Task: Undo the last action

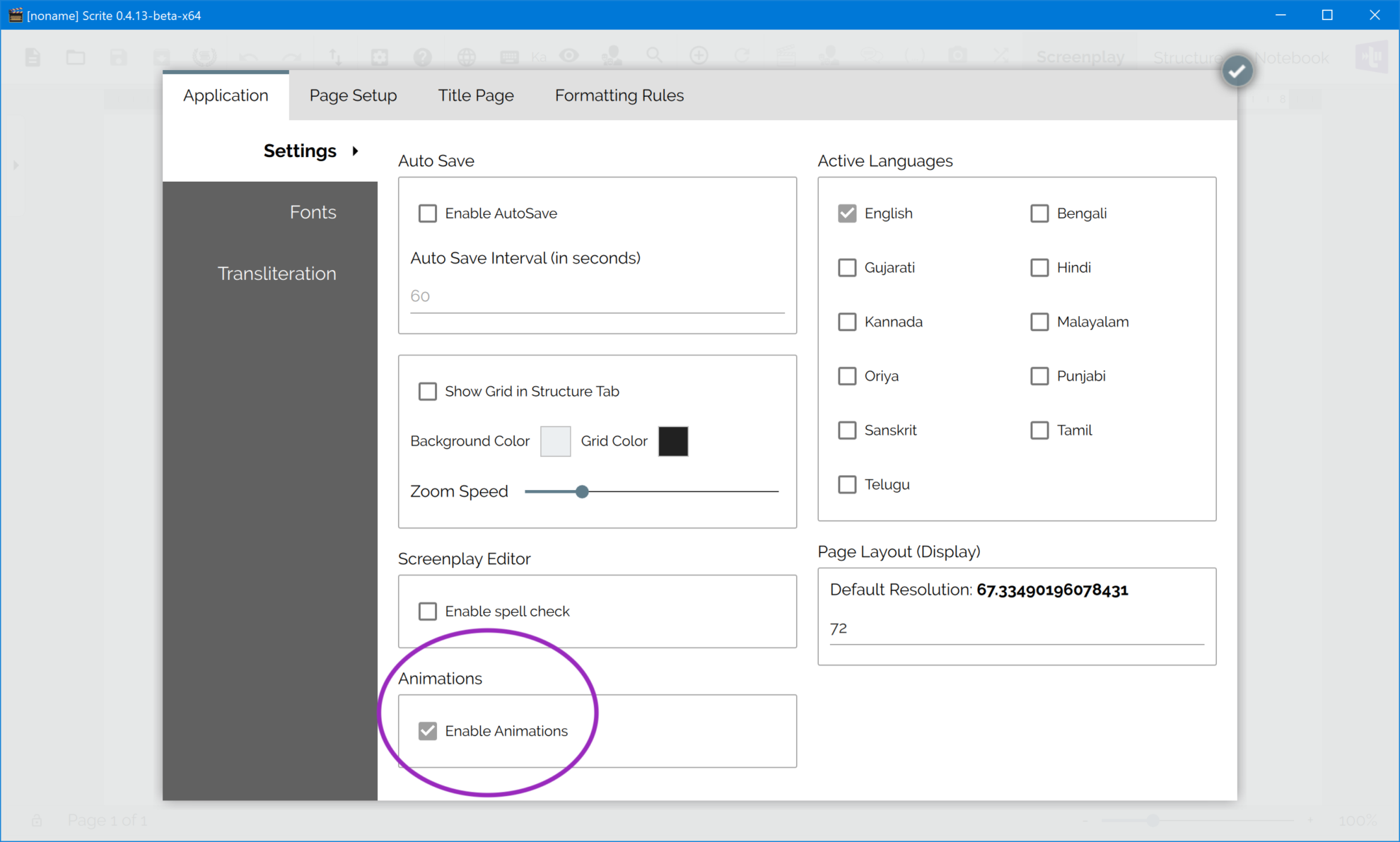Action: [x=249, y=57]
